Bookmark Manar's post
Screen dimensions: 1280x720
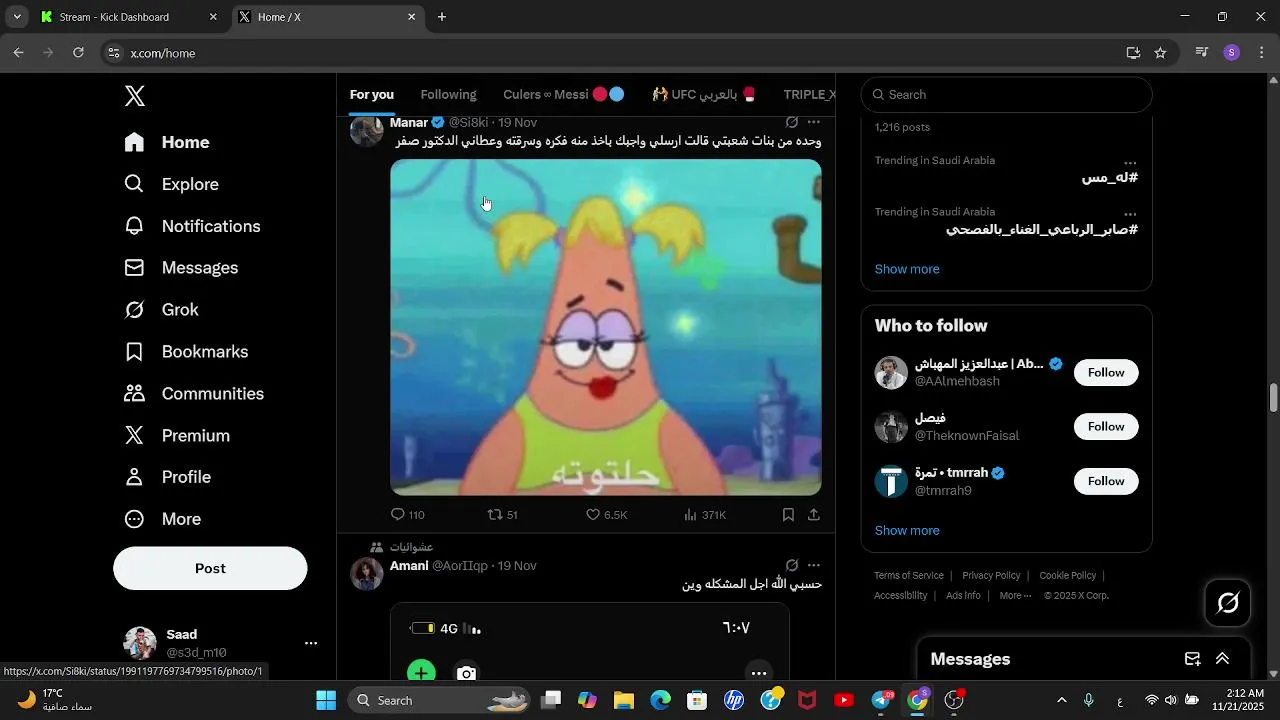pyautogui.click(x=788, y=515)
